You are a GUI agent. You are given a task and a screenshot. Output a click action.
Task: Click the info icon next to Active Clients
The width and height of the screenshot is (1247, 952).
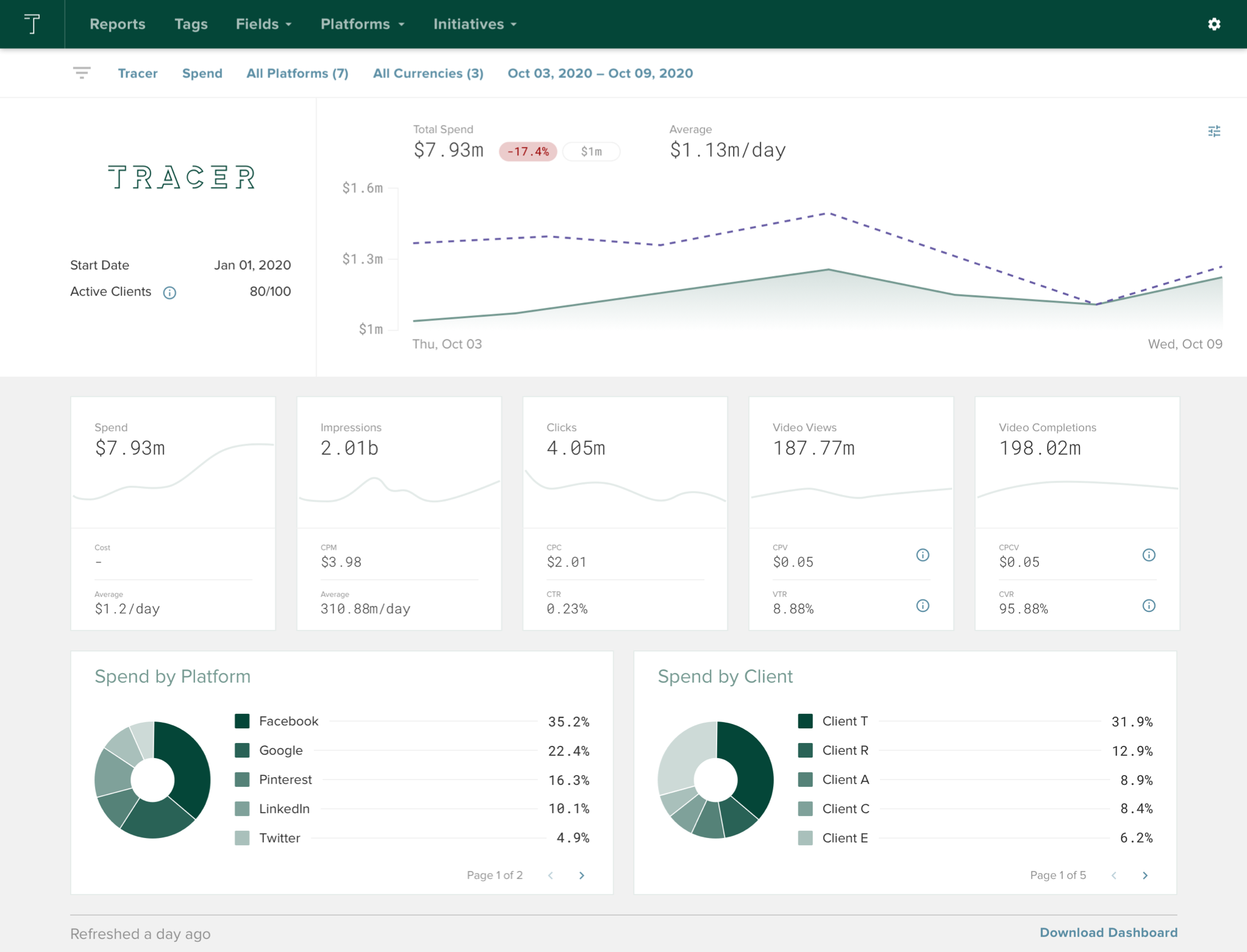coord(172,291)
